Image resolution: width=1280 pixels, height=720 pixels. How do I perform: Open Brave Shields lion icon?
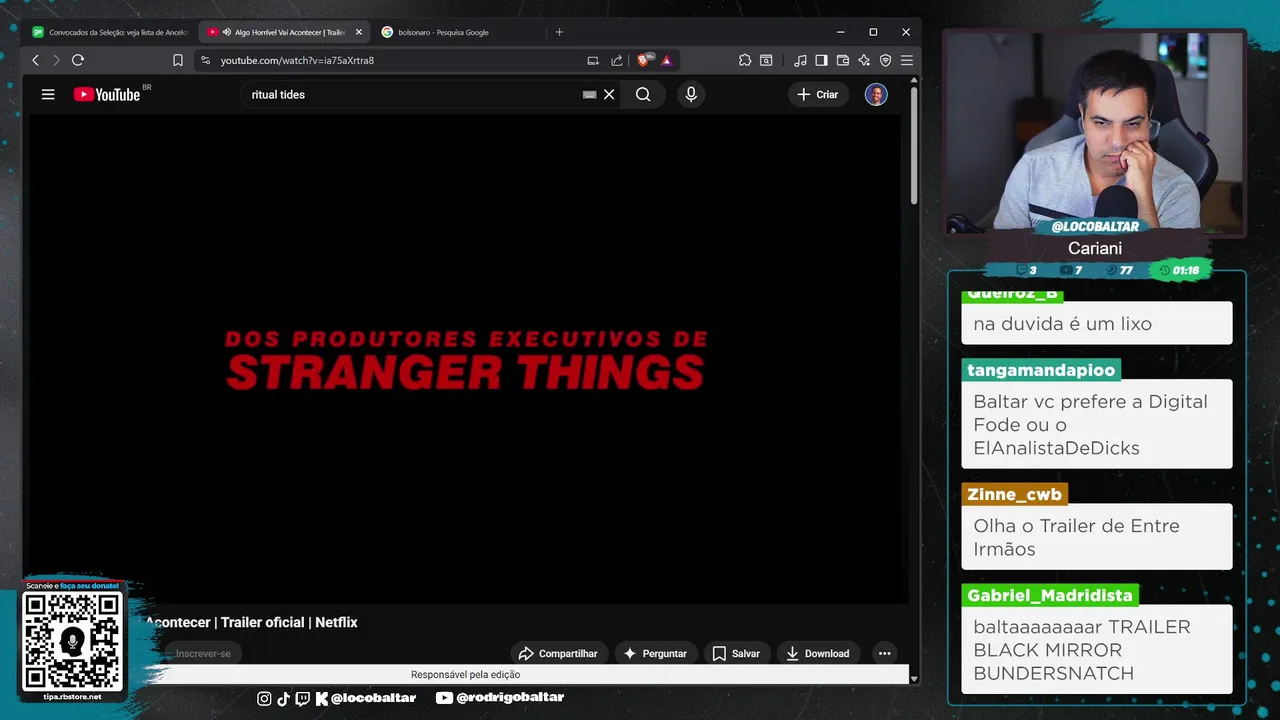(644, 60)
